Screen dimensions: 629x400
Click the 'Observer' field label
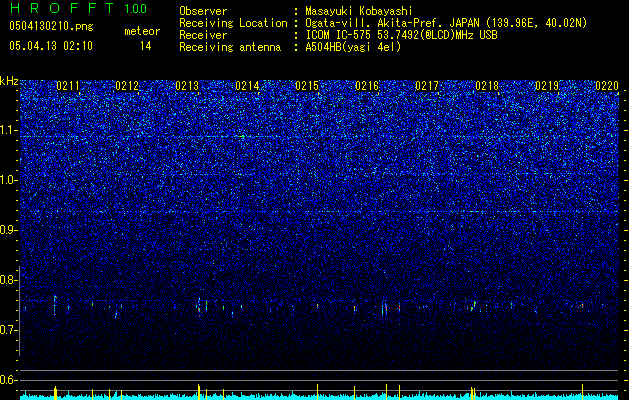click(x=203, y=11)
